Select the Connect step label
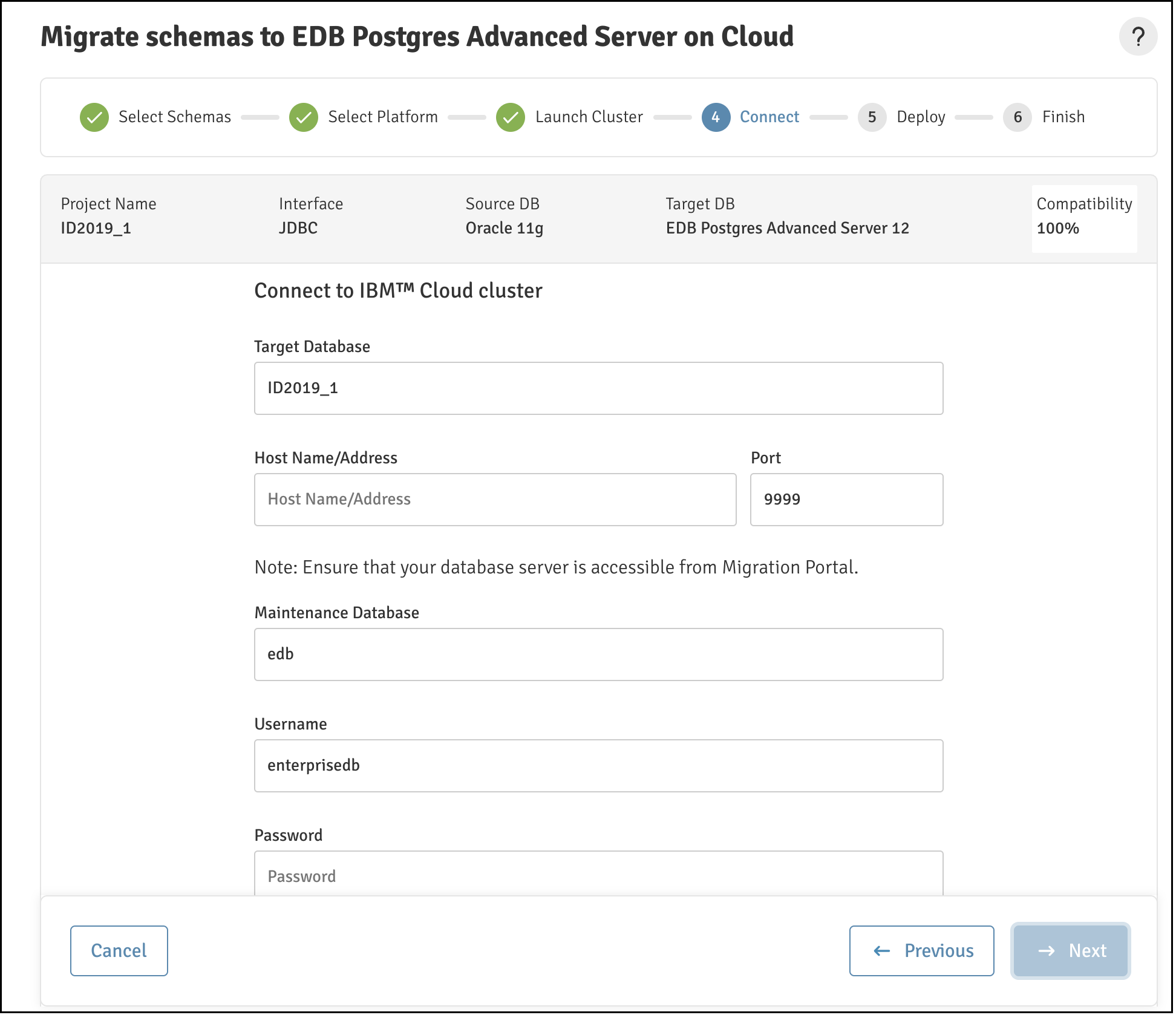 (x=769, y=117)
